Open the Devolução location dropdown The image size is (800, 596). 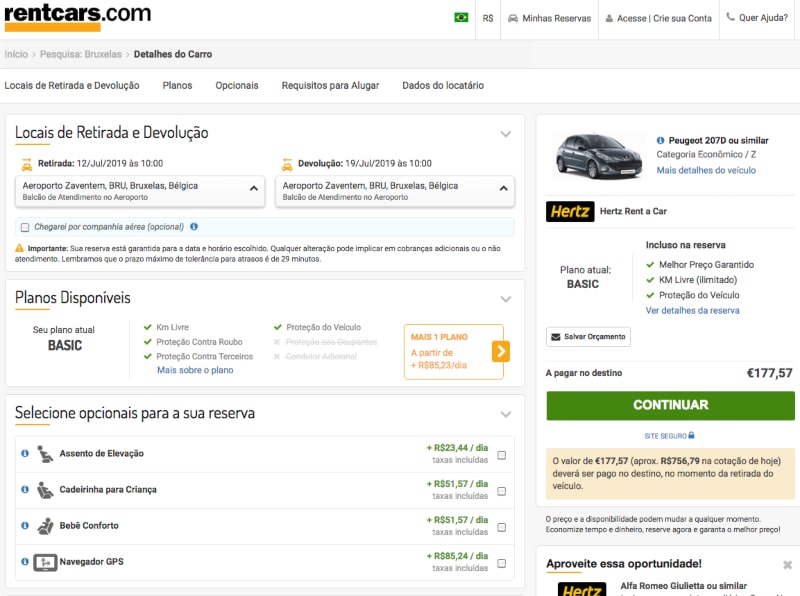(394, 191)
